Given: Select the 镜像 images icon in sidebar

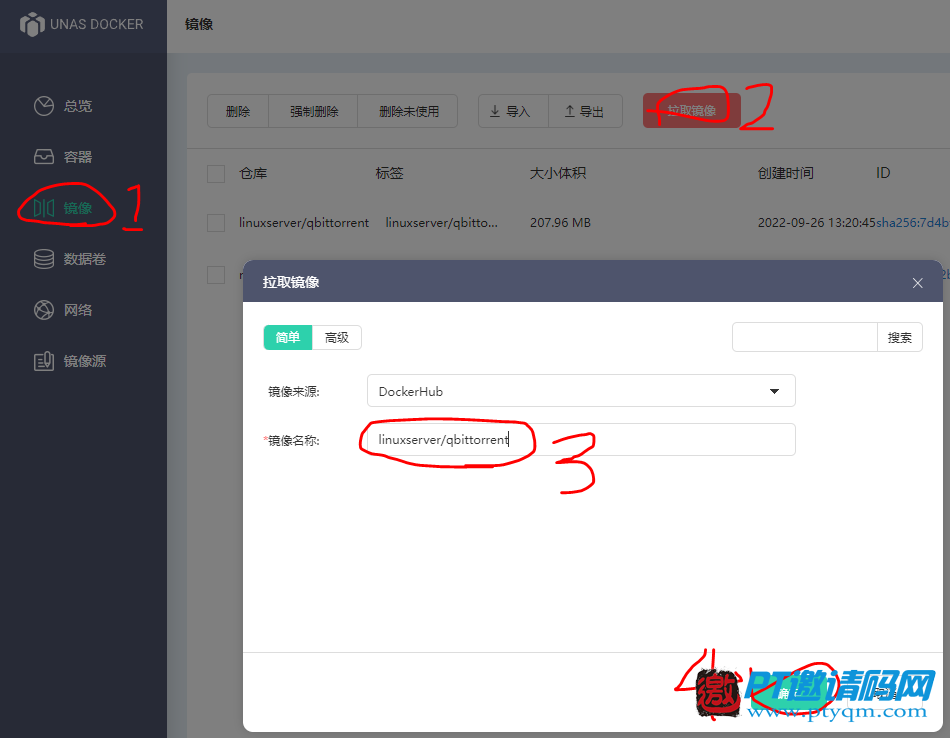Looking at the screenshot, I should click(x=44, y=208).
